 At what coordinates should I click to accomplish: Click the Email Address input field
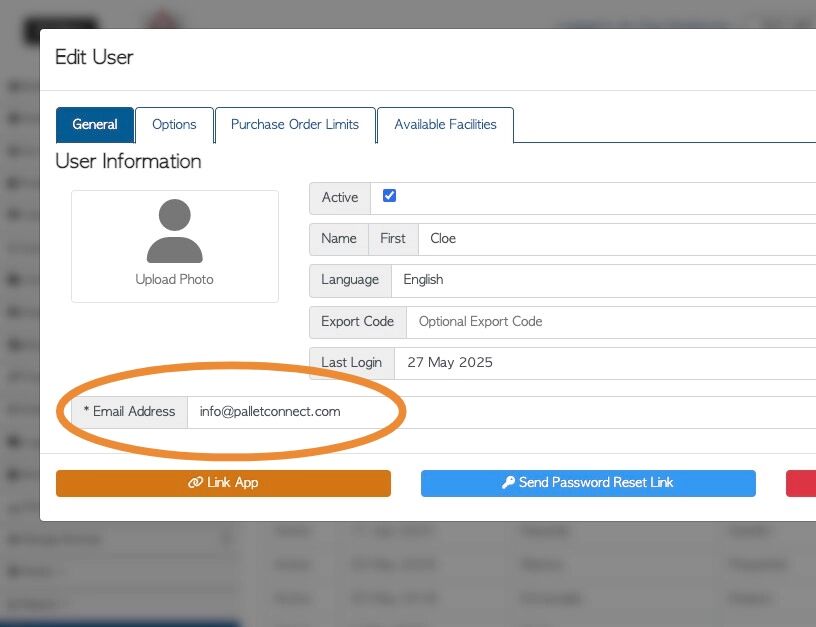point(502,412)
